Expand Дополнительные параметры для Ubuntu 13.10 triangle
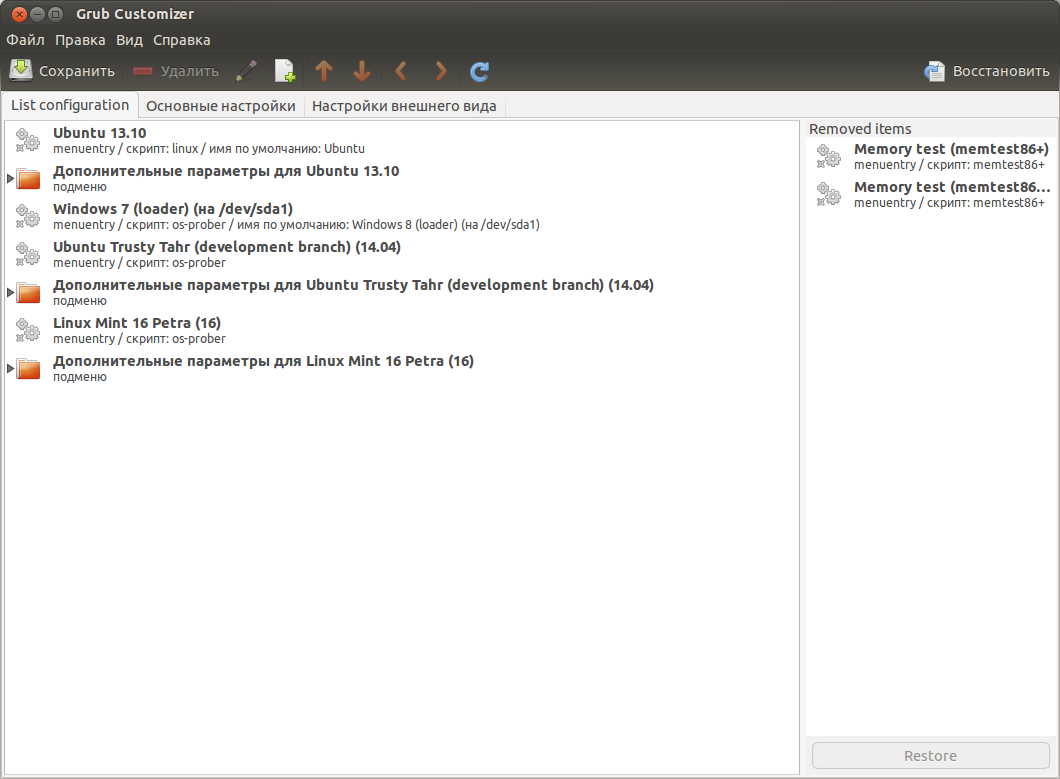 [x=10, y=179]
